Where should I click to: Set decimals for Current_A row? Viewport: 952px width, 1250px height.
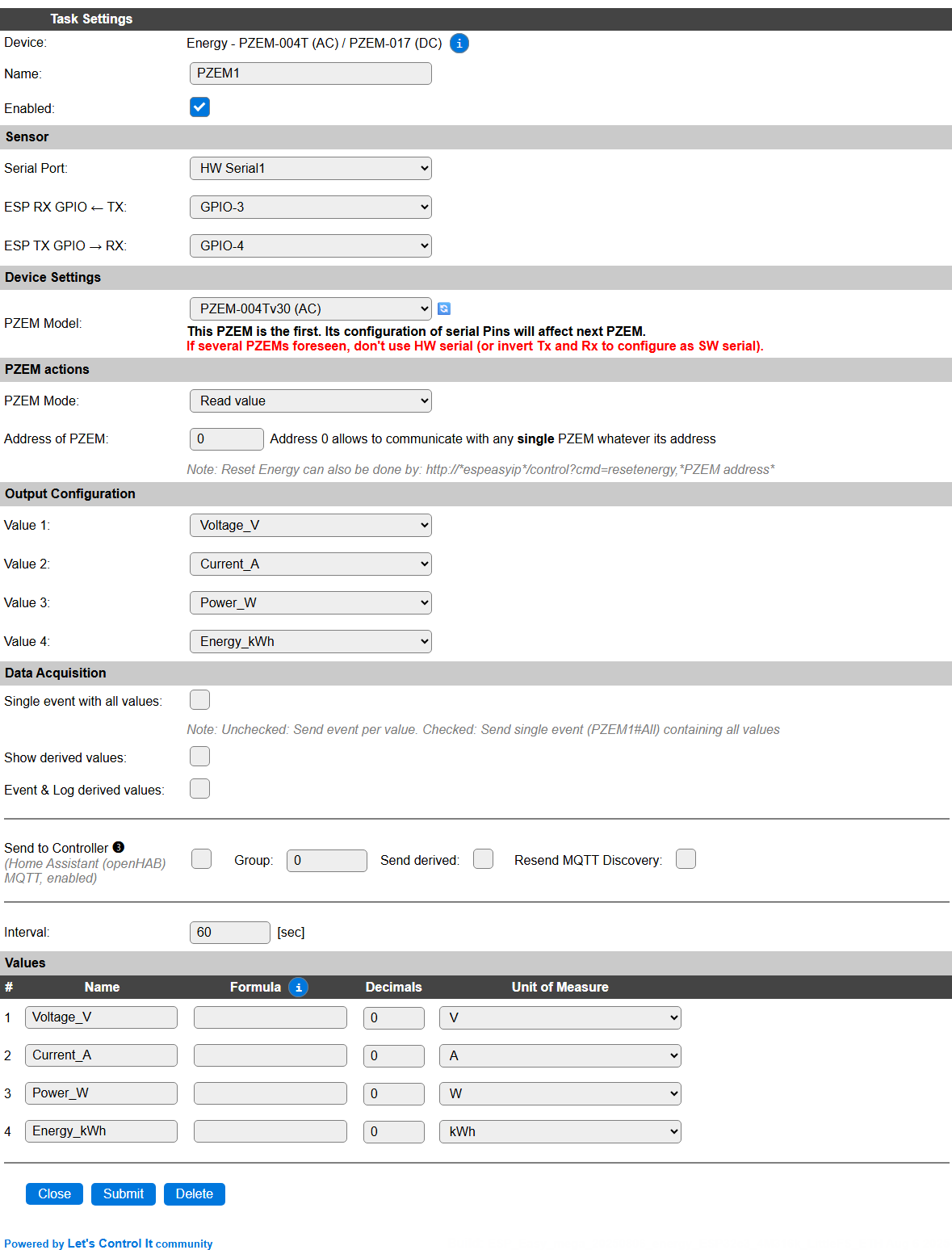coord(394,1055)
